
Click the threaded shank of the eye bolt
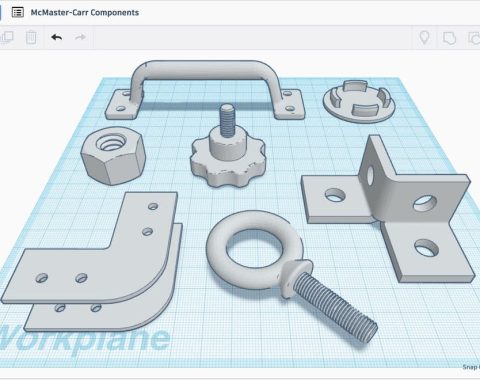pyautogui.click(x=335, y=307)
